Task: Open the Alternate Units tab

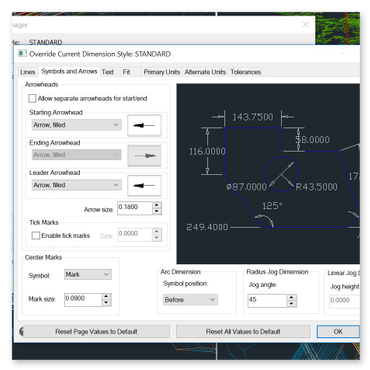Action: tap(205, 72)
